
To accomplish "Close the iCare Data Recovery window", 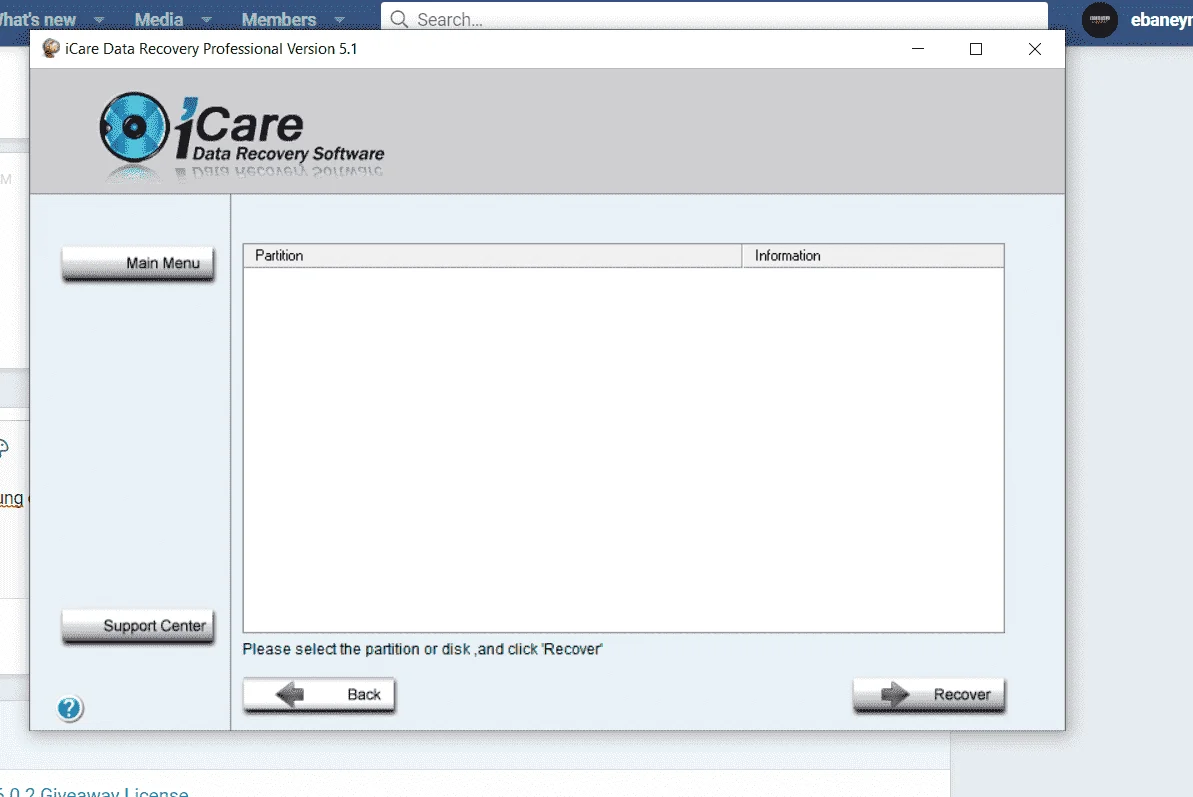I will (1035, 49).
